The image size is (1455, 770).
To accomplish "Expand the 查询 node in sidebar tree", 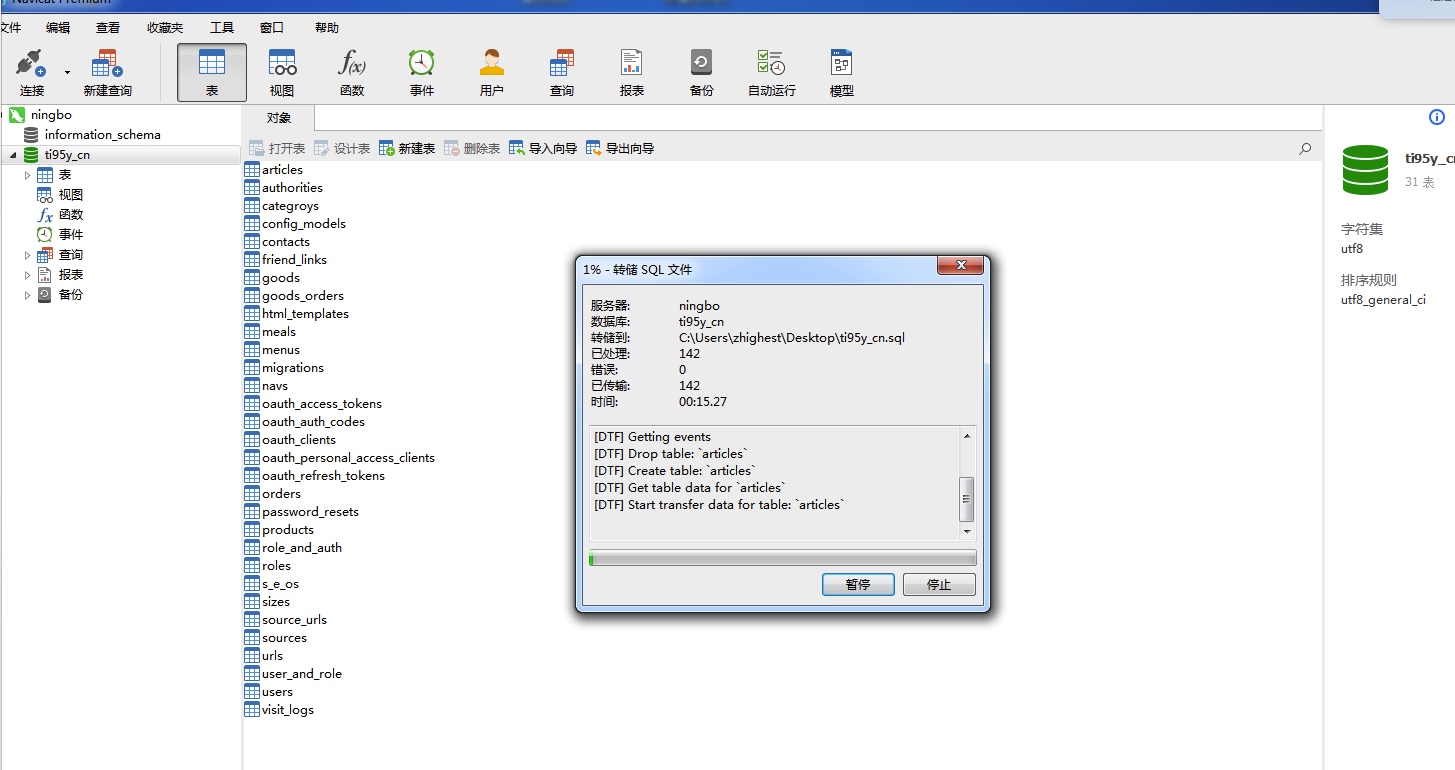I will click(x=28, y=255).
